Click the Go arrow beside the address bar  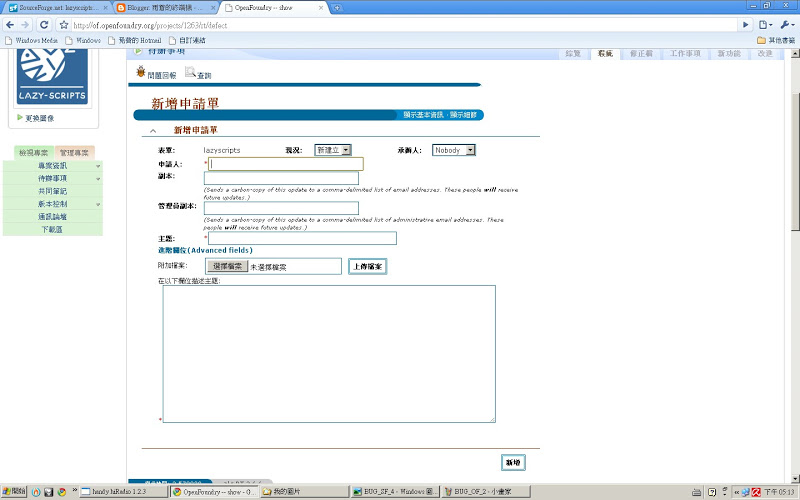pos(745,24)
